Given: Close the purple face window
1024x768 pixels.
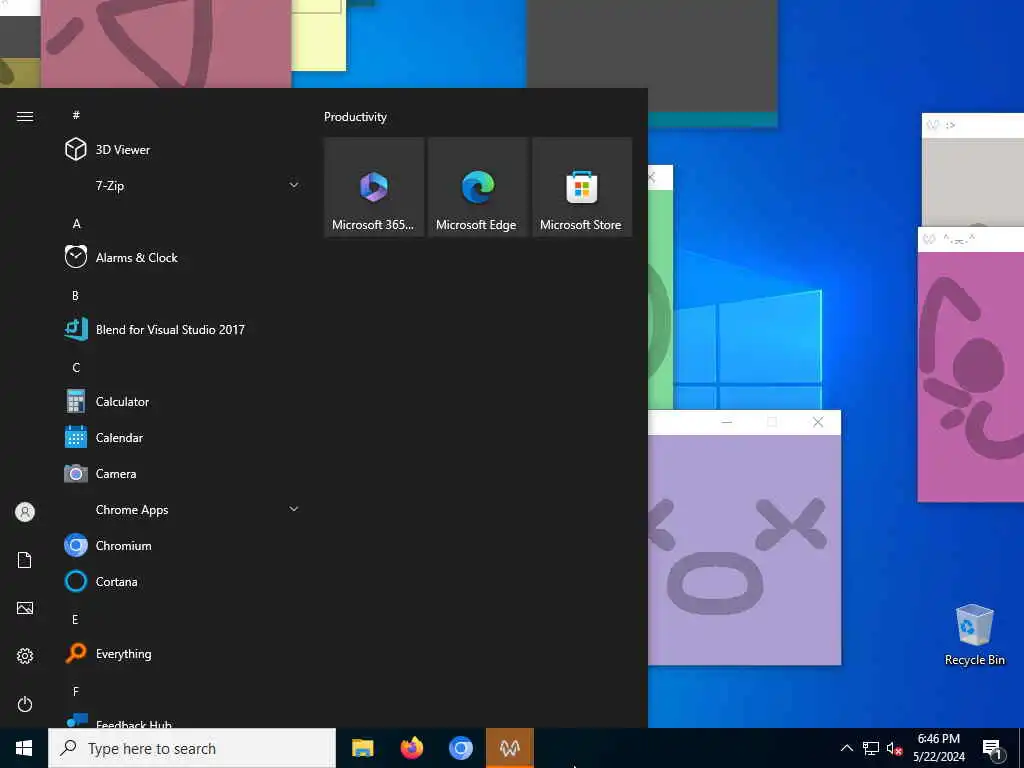Looking at the screenshot, I should [818, 422].
